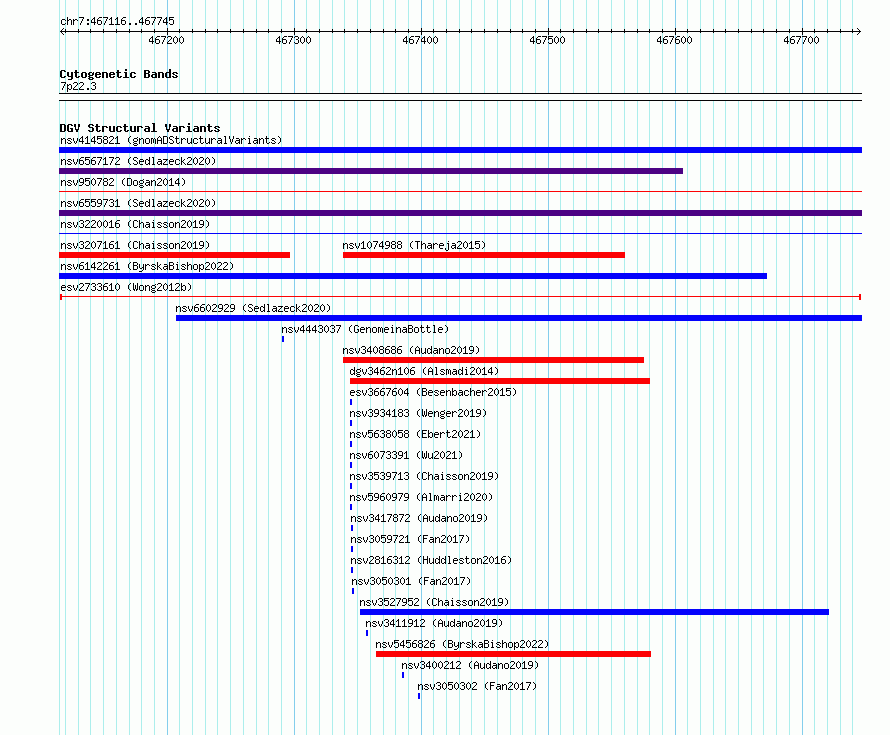Select the blue nsv6142261 variant bar
Image resolution: width=890 pixels, height=735 pixels.
pyautogui.click(x=413, y=276)
